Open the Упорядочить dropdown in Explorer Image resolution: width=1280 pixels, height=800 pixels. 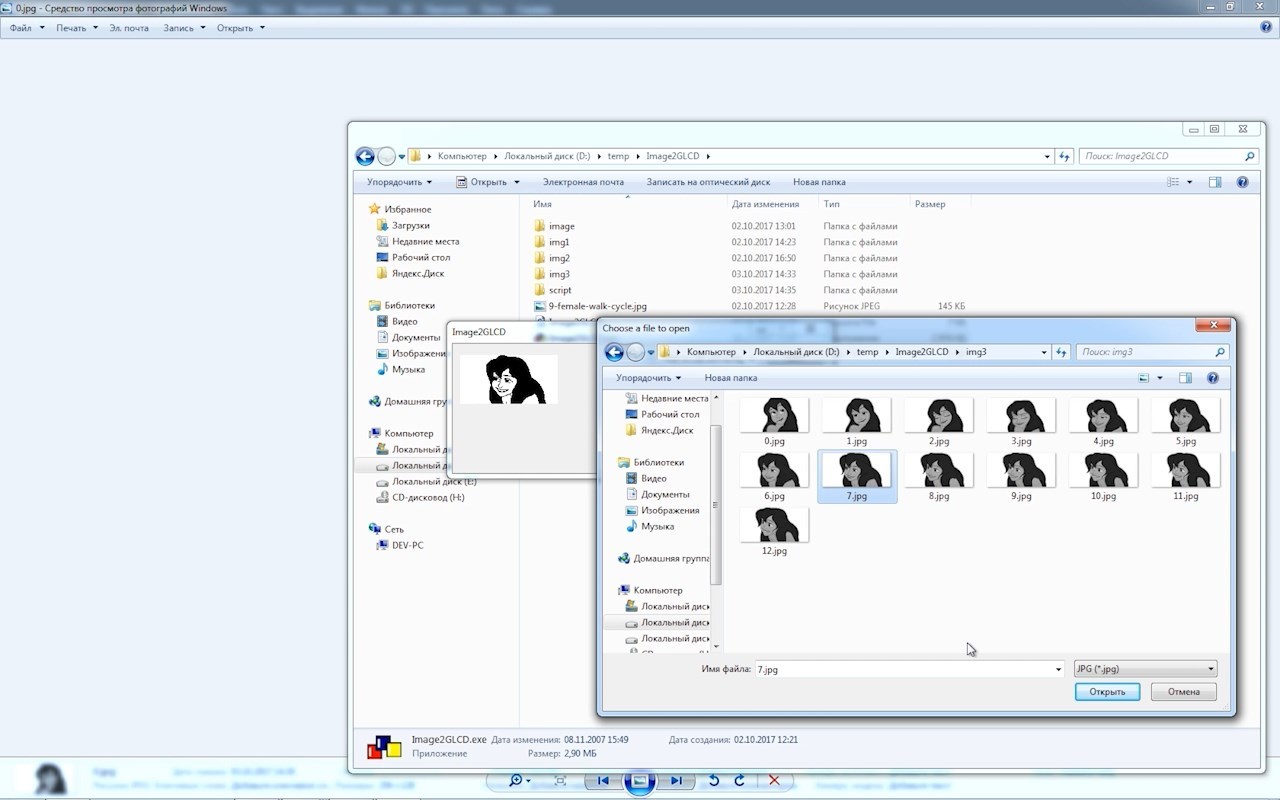(399, 182)
